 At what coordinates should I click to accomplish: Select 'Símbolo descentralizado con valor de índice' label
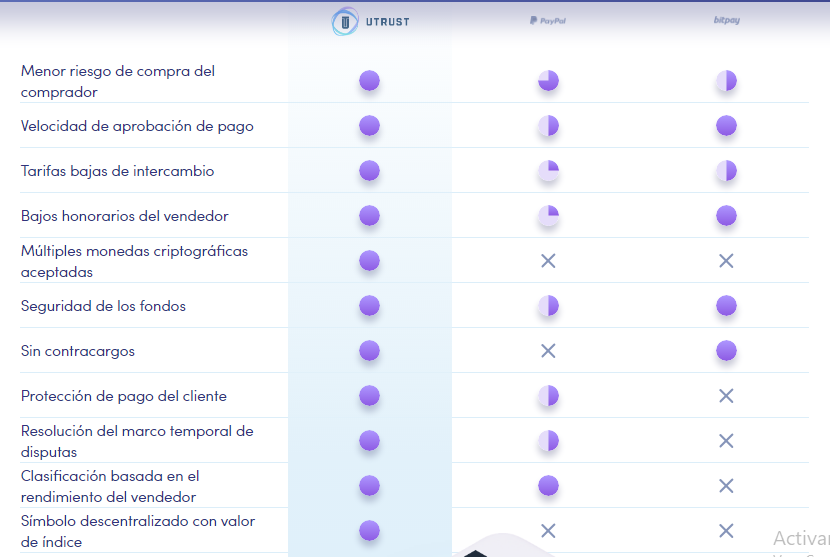click(138, 531)
